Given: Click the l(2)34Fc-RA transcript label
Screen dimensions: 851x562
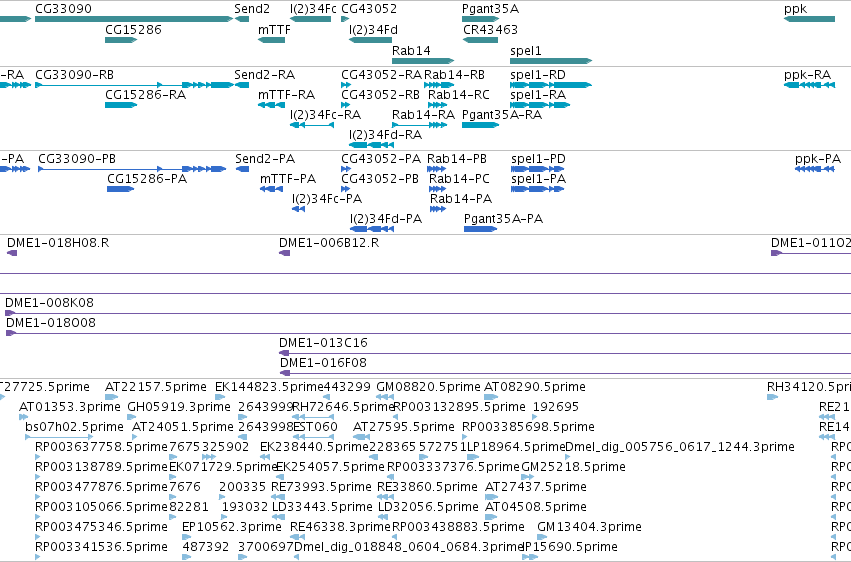Looking at the screenshot, I should pyautogui.click(x=325, y=114).
